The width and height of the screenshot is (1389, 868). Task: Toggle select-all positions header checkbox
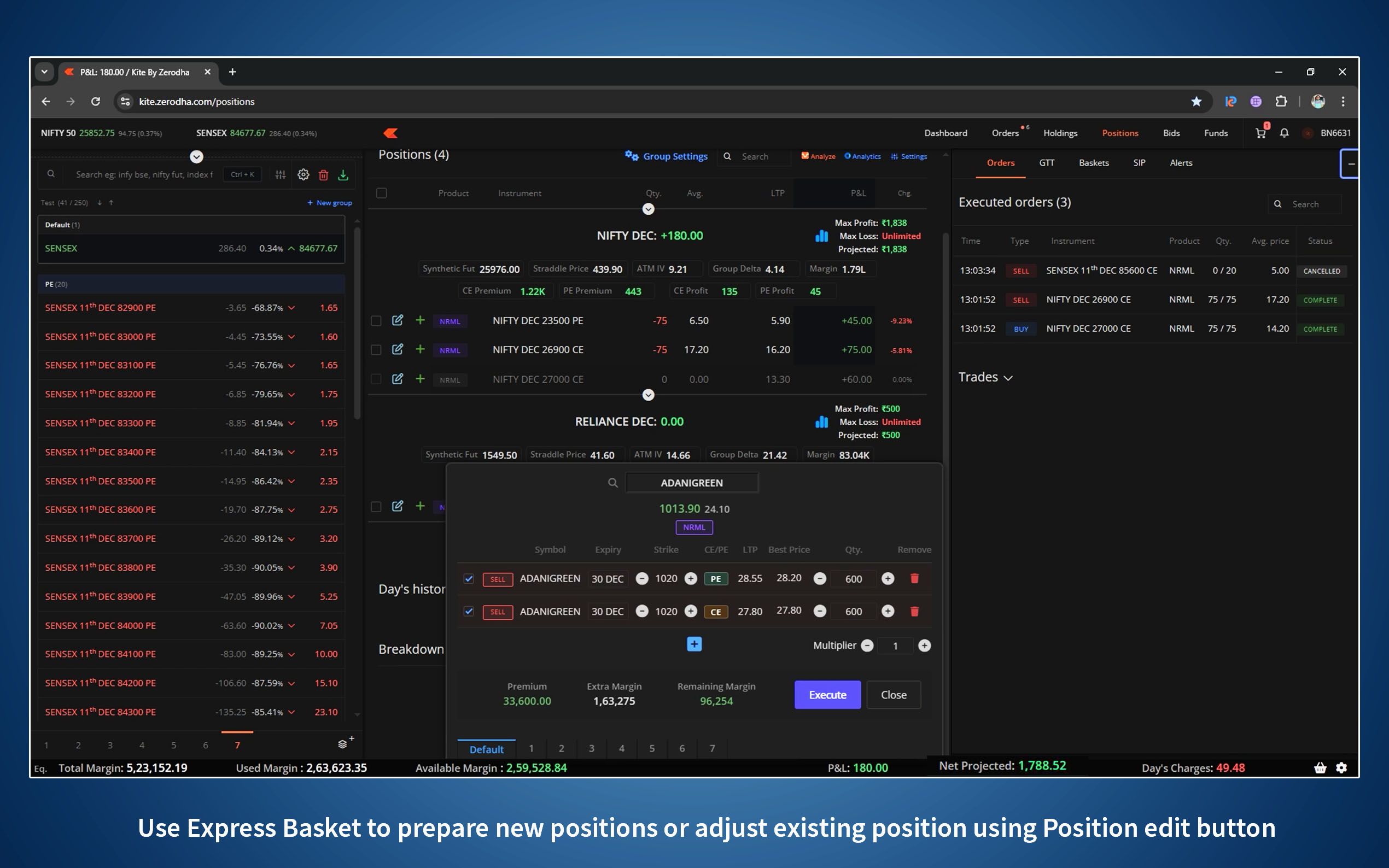click(x=381, y=193)
